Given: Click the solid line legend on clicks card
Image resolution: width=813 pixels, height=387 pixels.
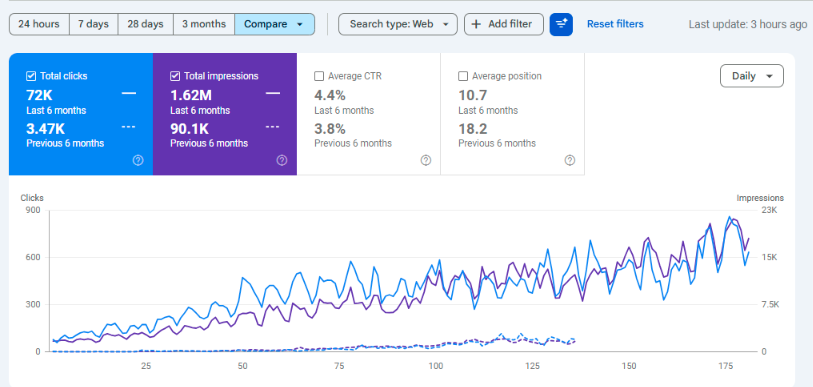Looking at the screenshot, I should click(x=129, y=93).
